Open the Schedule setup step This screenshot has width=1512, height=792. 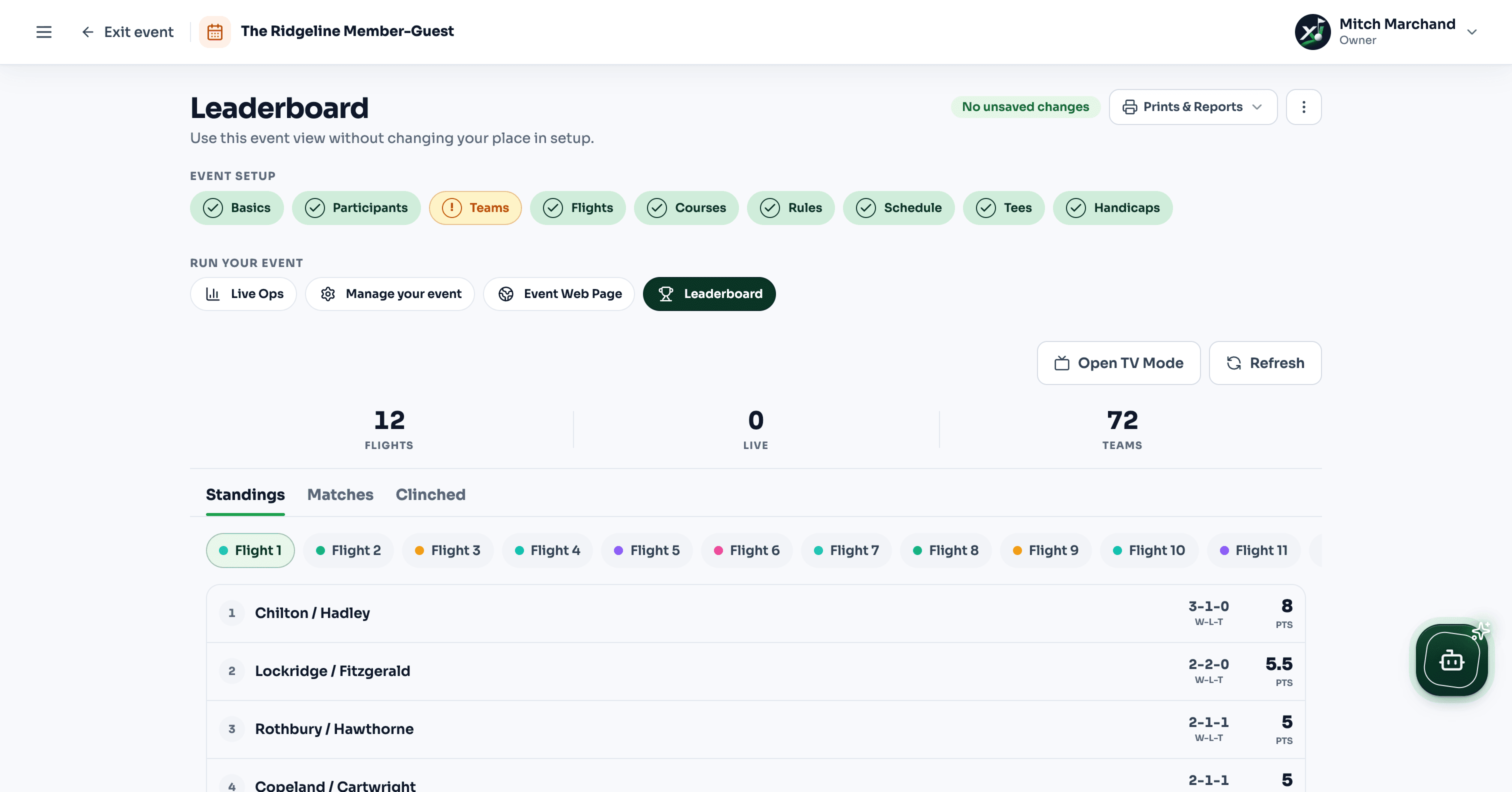[x=898, y=208]
